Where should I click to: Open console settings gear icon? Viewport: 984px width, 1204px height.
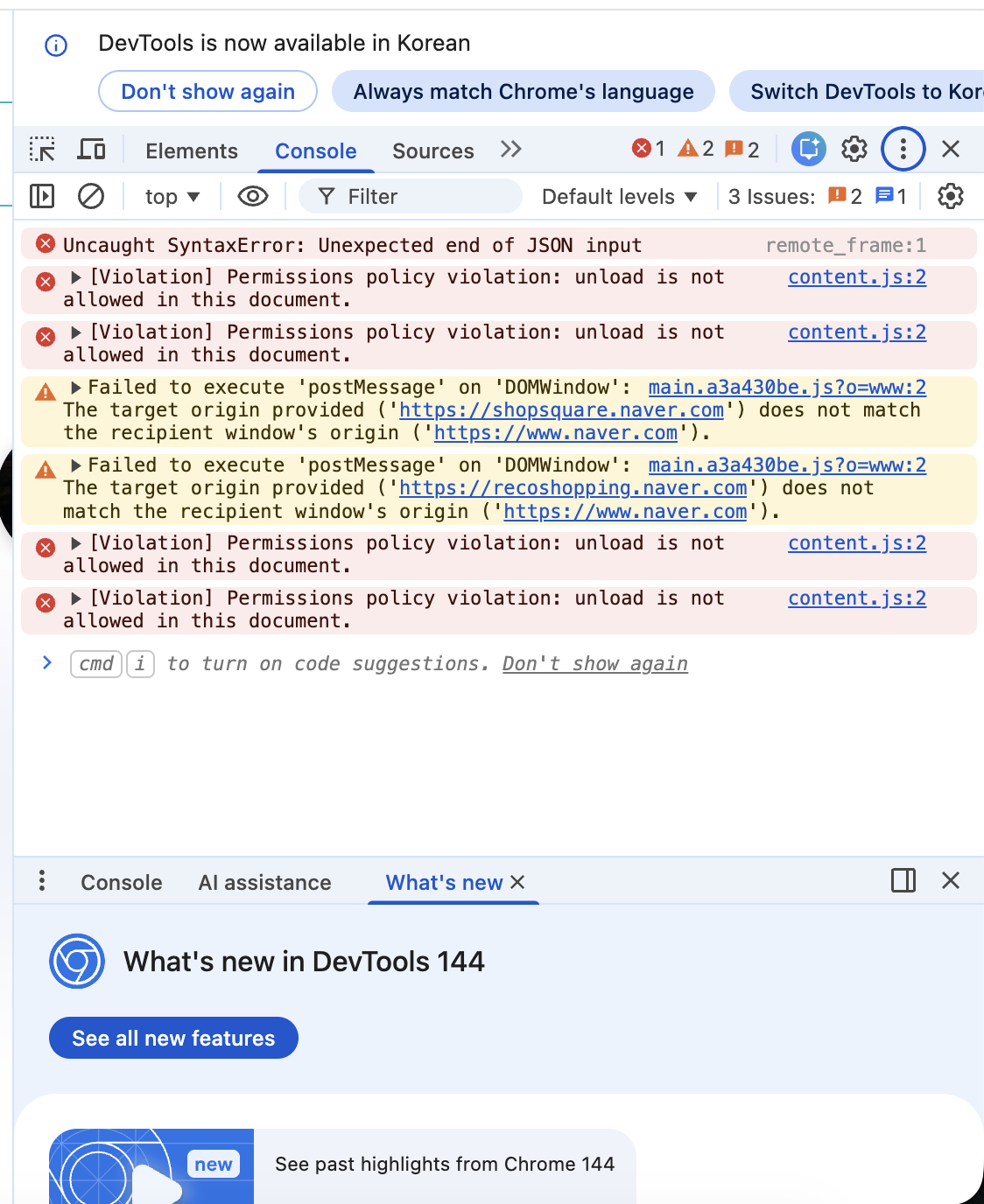coord(951,196)
